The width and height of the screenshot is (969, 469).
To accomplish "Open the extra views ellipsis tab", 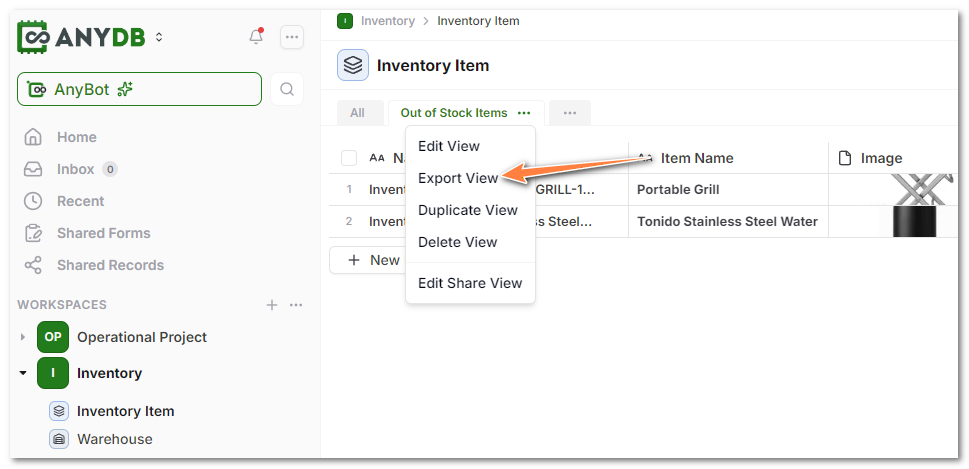I will pyautogui.click(x=570, y=113).
